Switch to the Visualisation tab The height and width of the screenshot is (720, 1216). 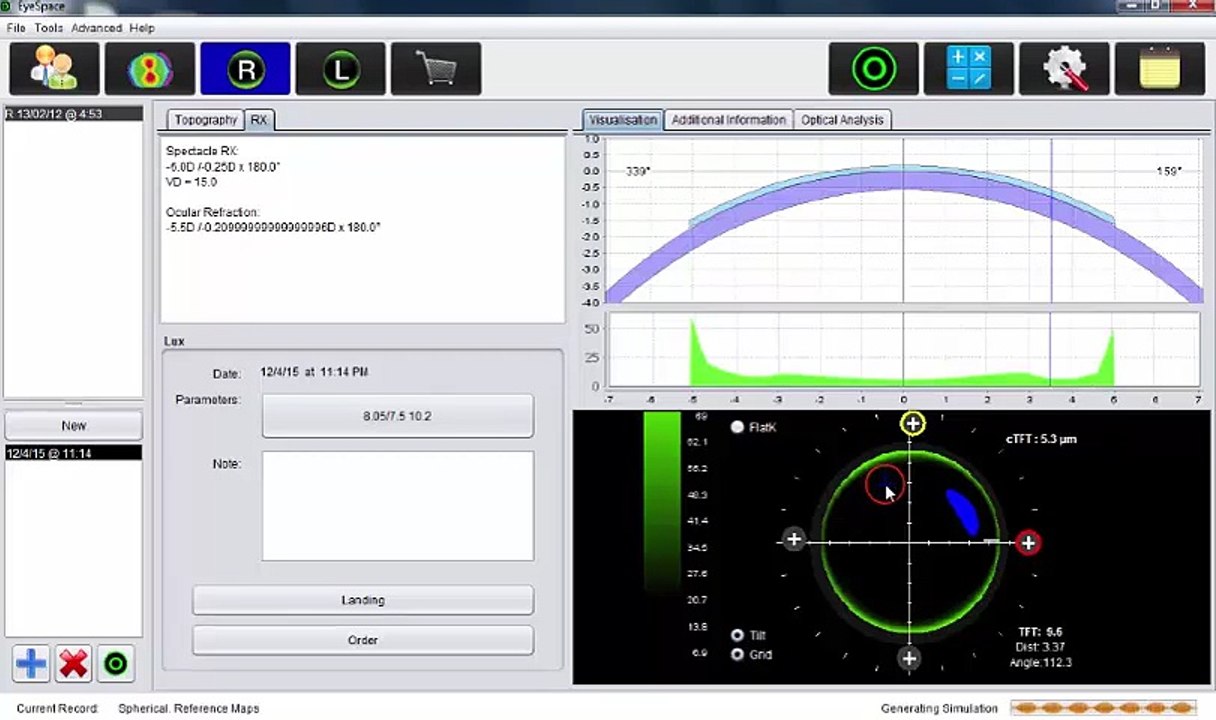[x=622, y=119]
